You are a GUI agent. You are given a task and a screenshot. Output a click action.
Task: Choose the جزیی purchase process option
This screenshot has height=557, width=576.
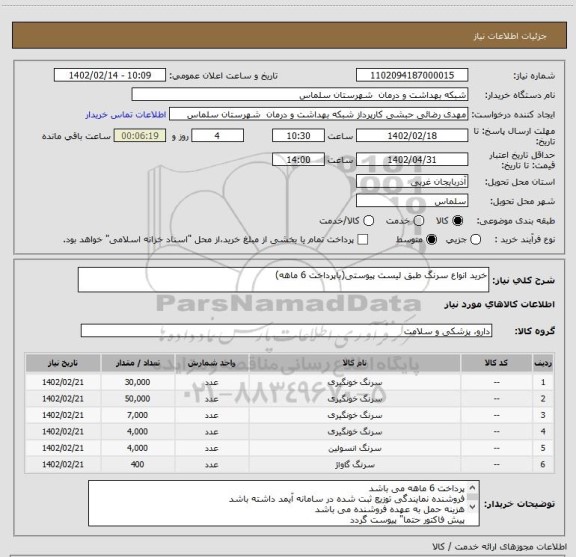pos(475,240)
